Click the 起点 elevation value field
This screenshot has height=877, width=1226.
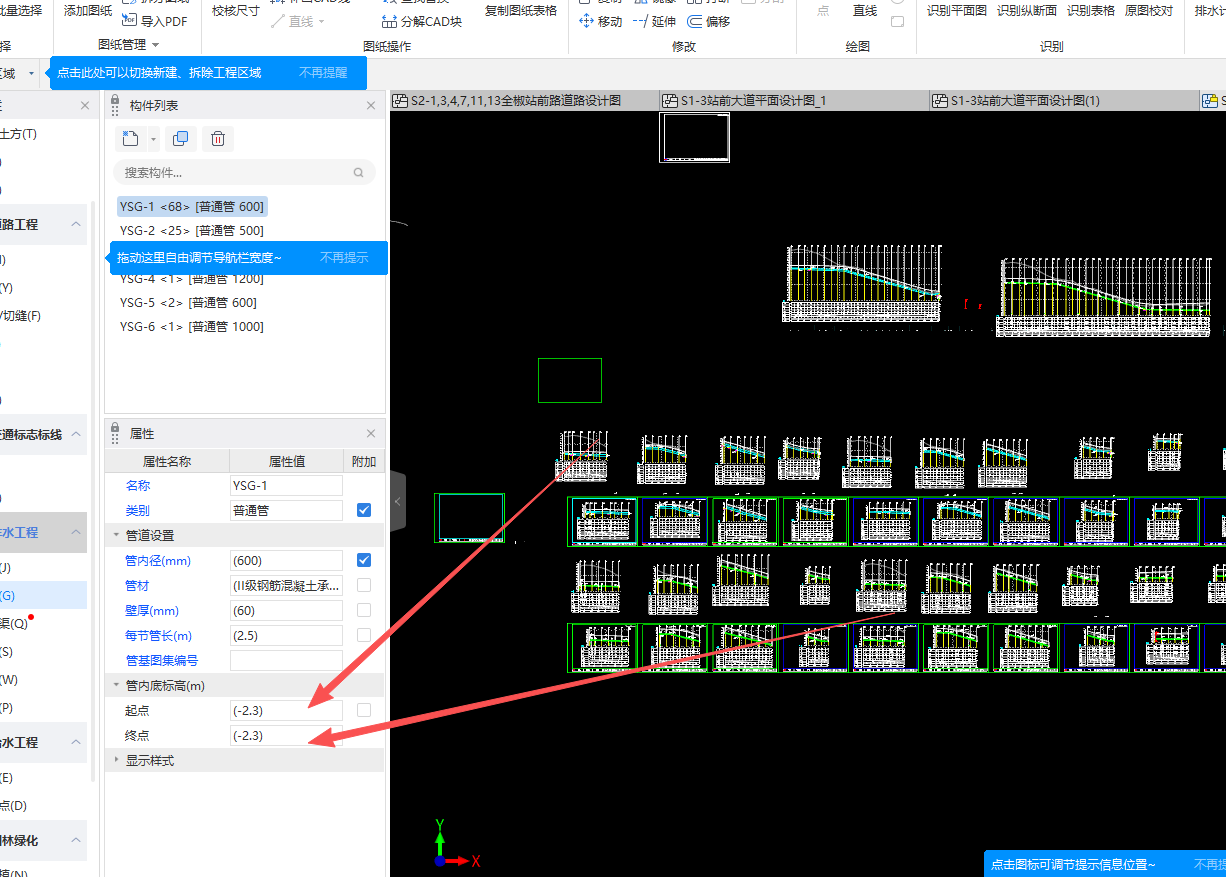point(286,710)
